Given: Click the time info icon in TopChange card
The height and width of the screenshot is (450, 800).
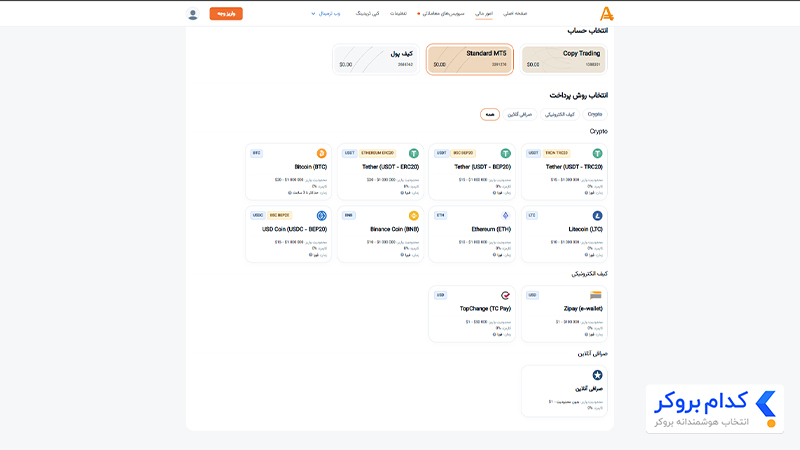Looking at the screenshot, I should point(494,335).
